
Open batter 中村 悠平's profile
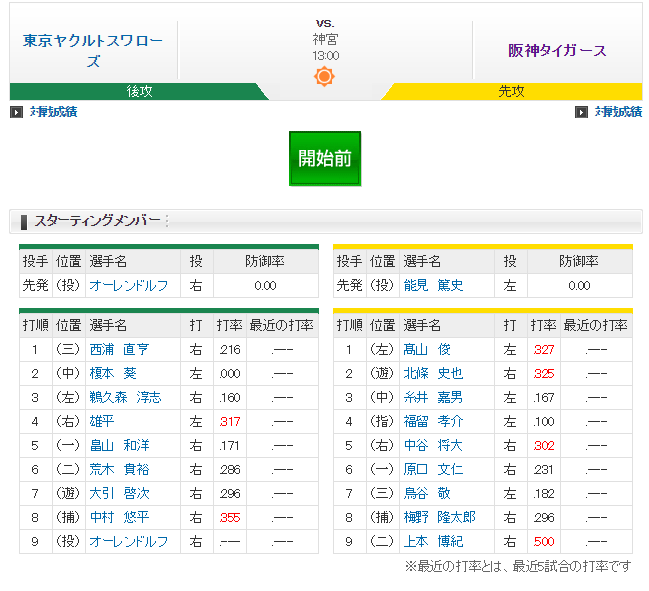click(119, 518)
